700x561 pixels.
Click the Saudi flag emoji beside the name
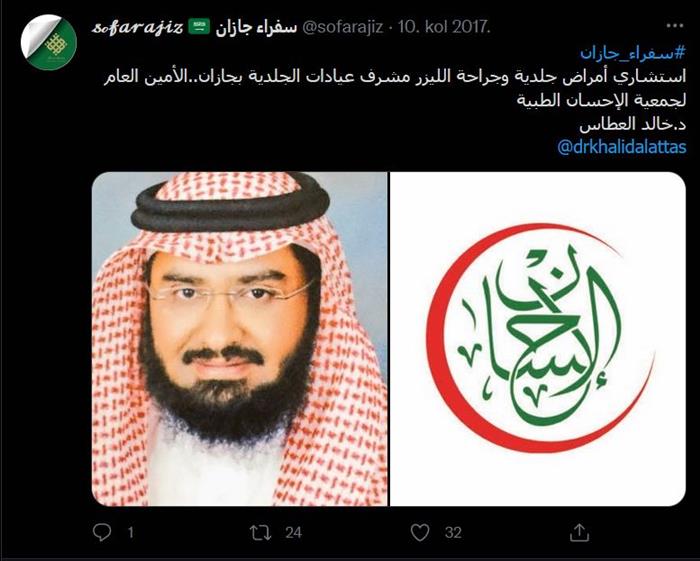pos(199,27)
